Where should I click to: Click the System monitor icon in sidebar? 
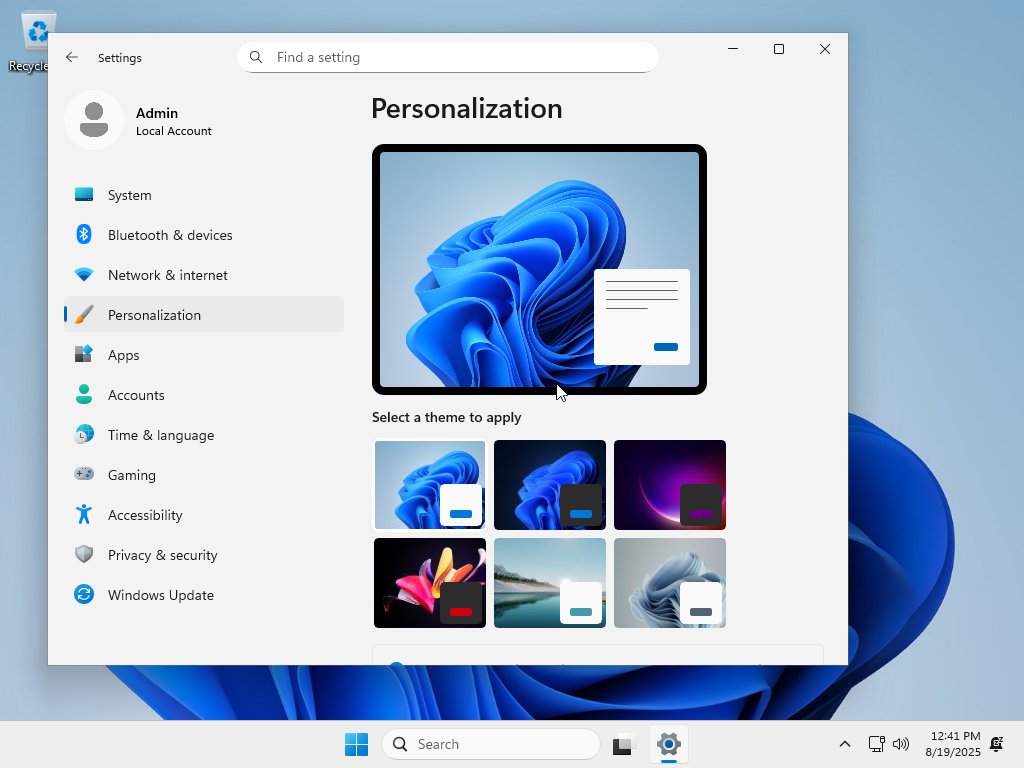click(x=84, y=195)
